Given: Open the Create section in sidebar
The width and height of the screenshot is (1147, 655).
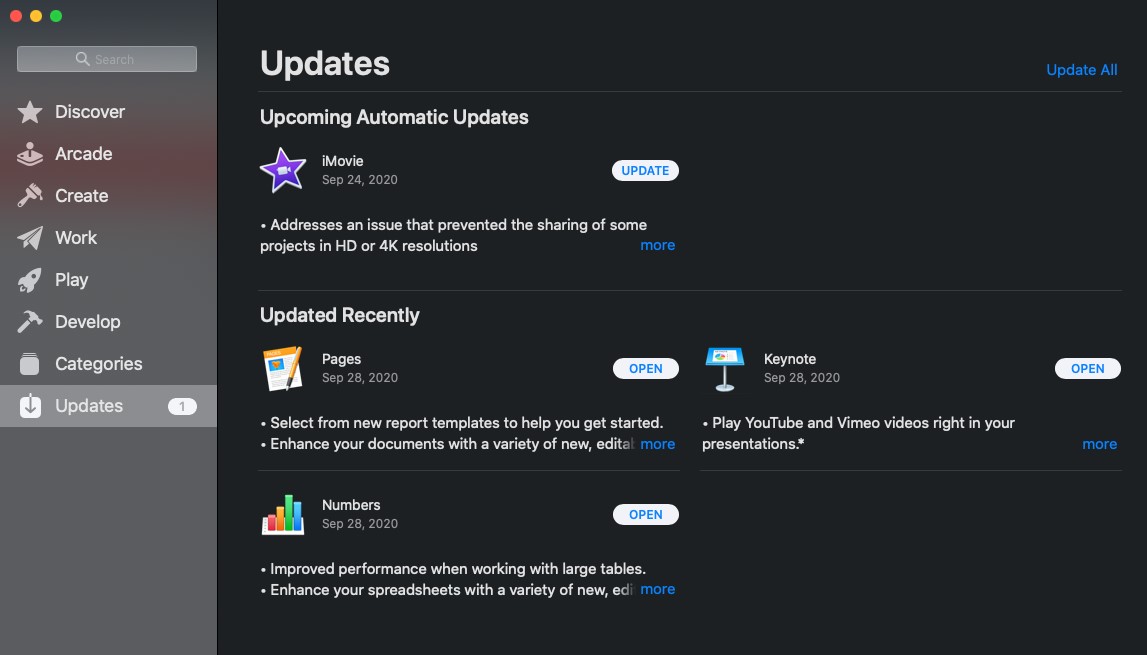Looking at the screenshot, I should (81, 196).
